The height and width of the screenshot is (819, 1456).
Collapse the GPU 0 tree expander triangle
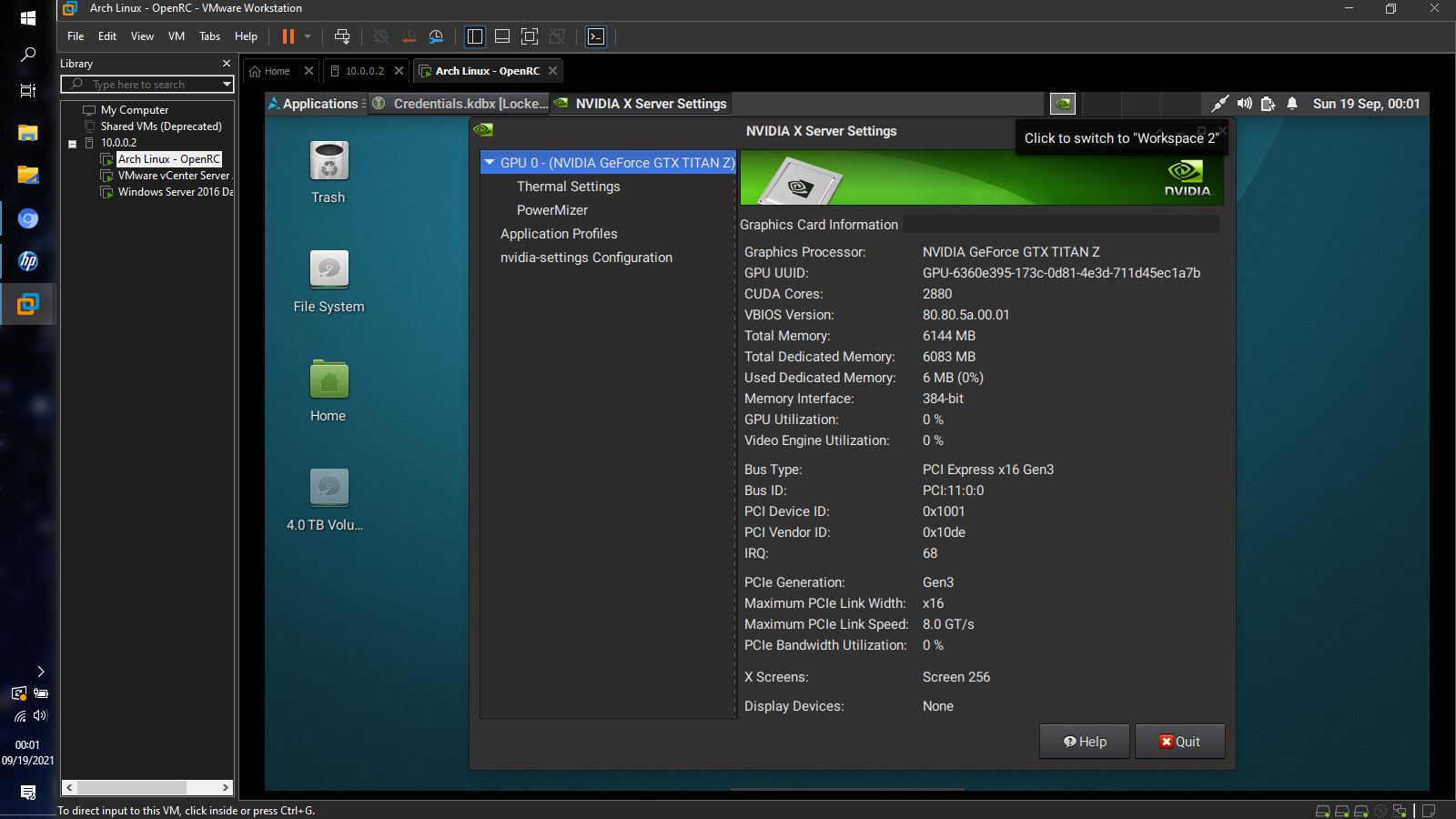point(490,163)
